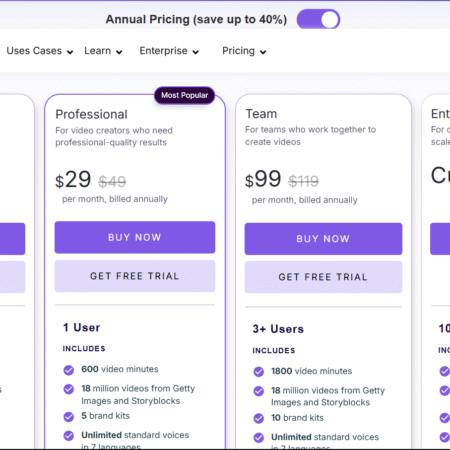Click the 1 User heading
The image size is (450, 450).
[82, 327]
